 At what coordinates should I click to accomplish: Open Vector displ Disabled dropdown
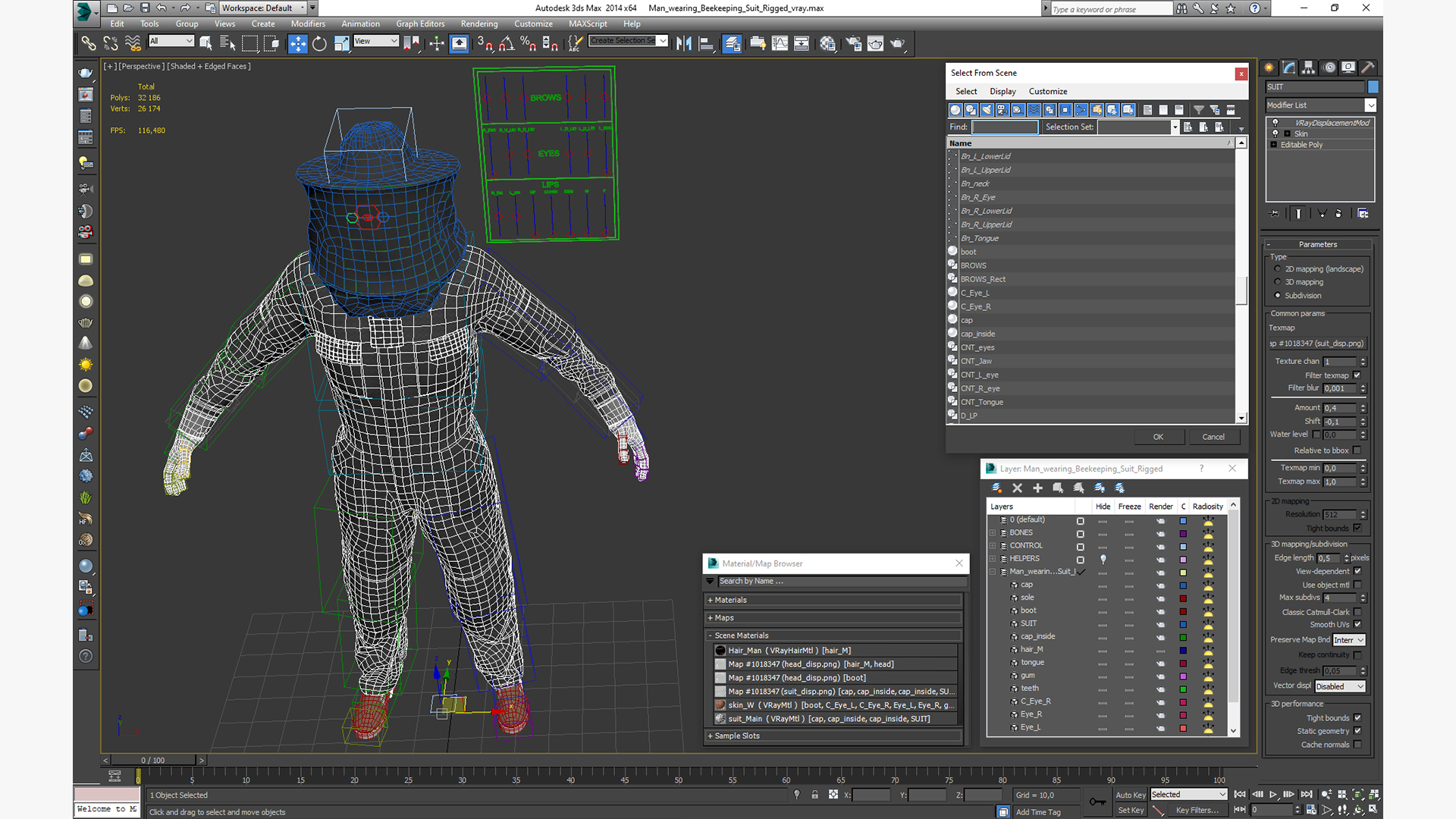click(1339, 686)
